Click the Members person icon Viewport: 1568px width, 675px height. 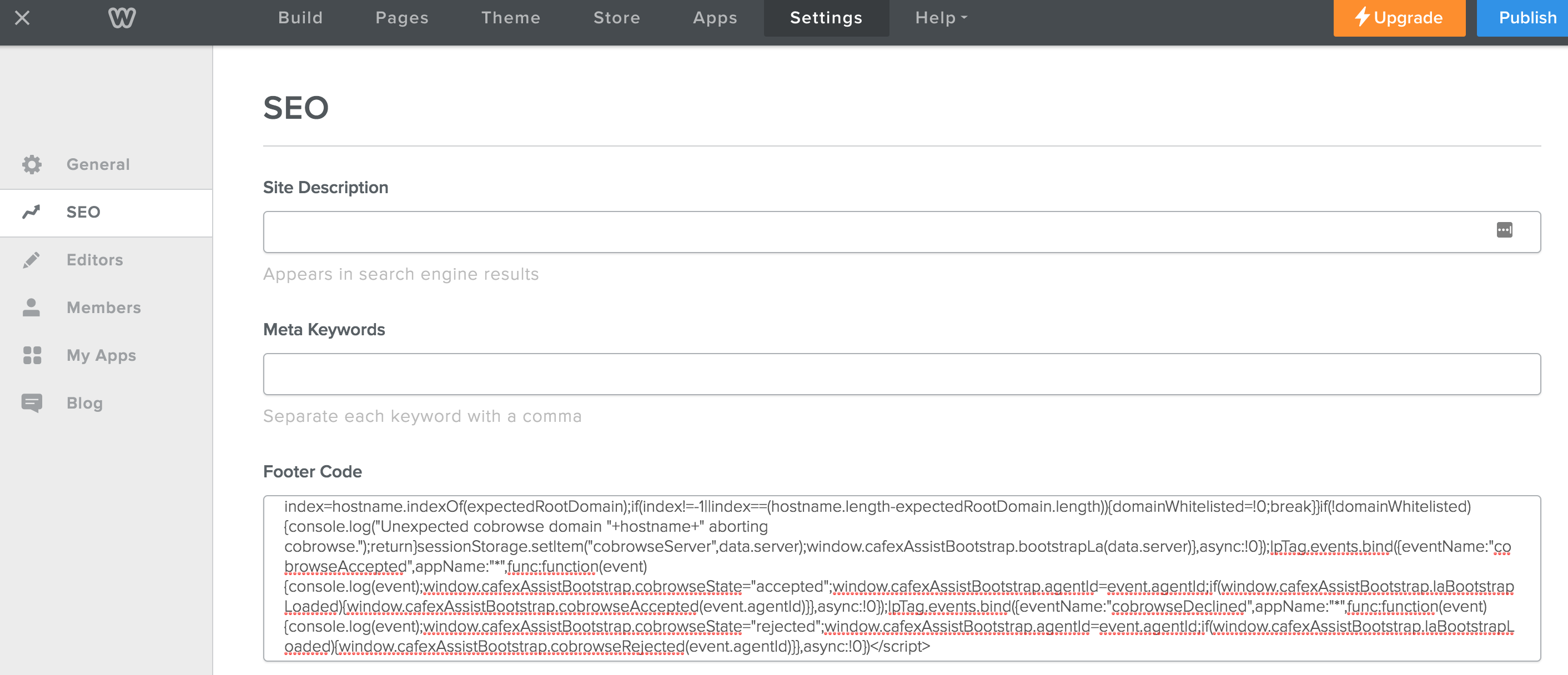(x=32, y=308)
